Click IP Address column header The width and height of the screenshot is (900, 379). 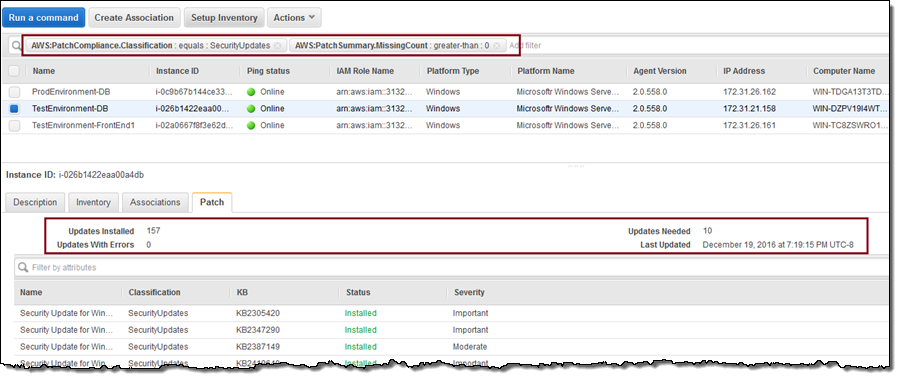pos(744,71)
